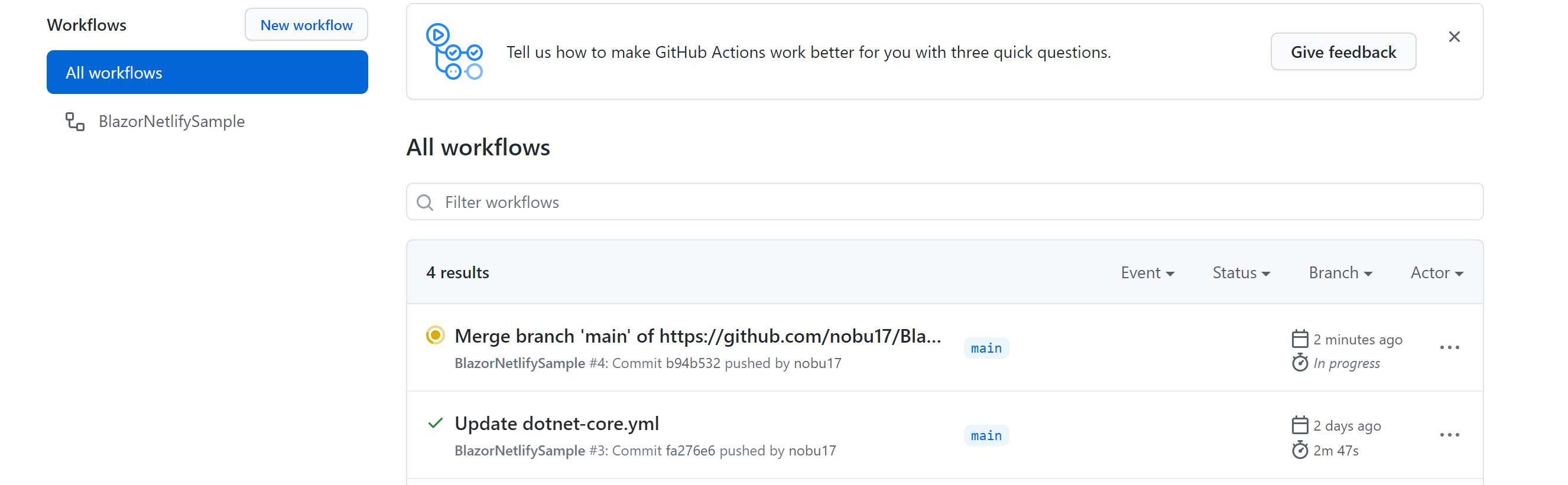
Task: Open the Event filter dropdown
Action: pos(1147,272)
